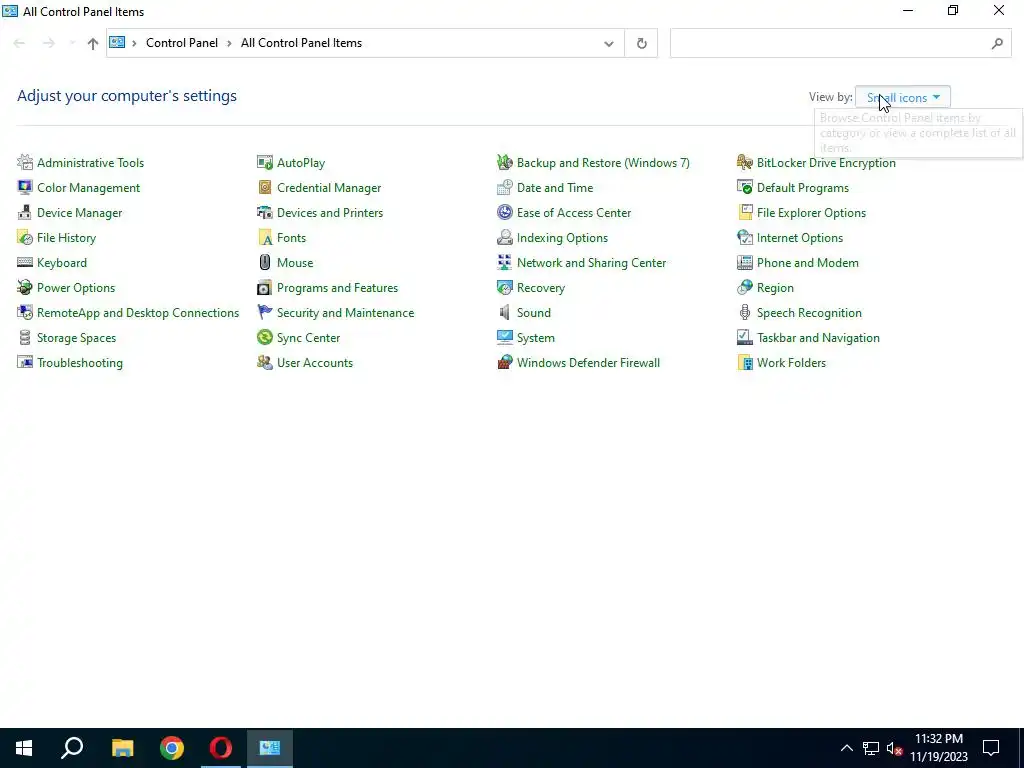Click the Speech Recognition microphone icon

pyautogui.click(x=744, y=312)
